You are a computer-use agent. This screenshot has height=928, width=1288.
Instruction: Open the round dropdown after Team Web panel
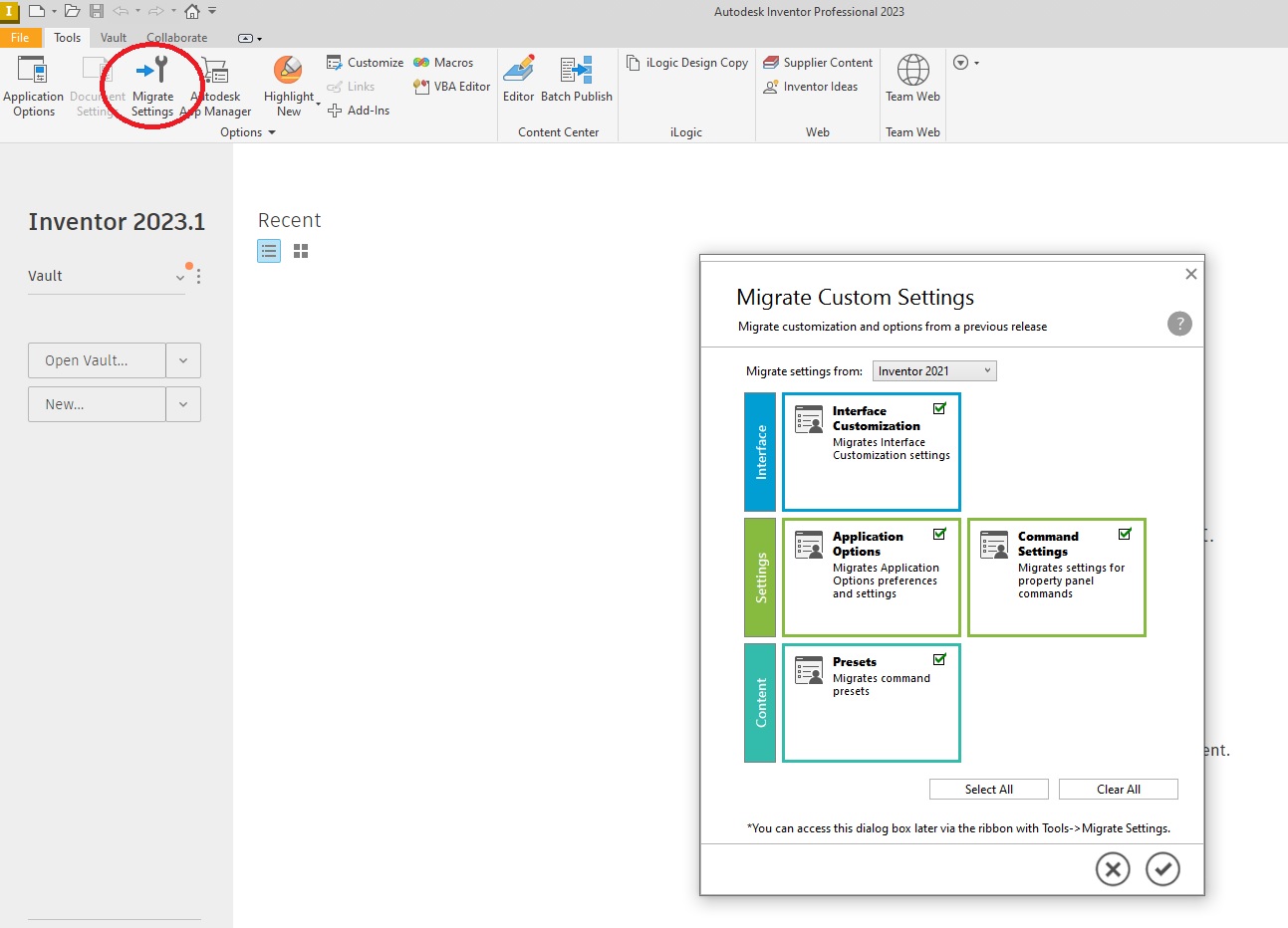coord(965,63)
